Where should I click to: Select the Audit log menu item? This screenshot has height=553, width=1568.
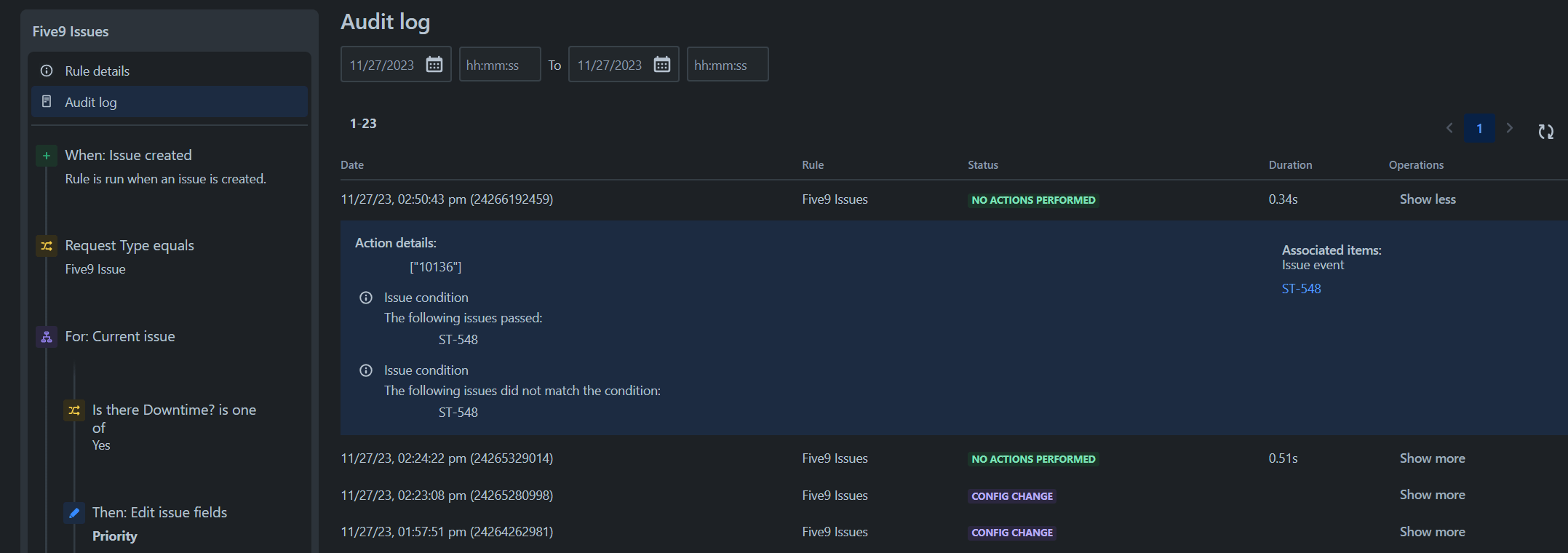pos(170,102)
